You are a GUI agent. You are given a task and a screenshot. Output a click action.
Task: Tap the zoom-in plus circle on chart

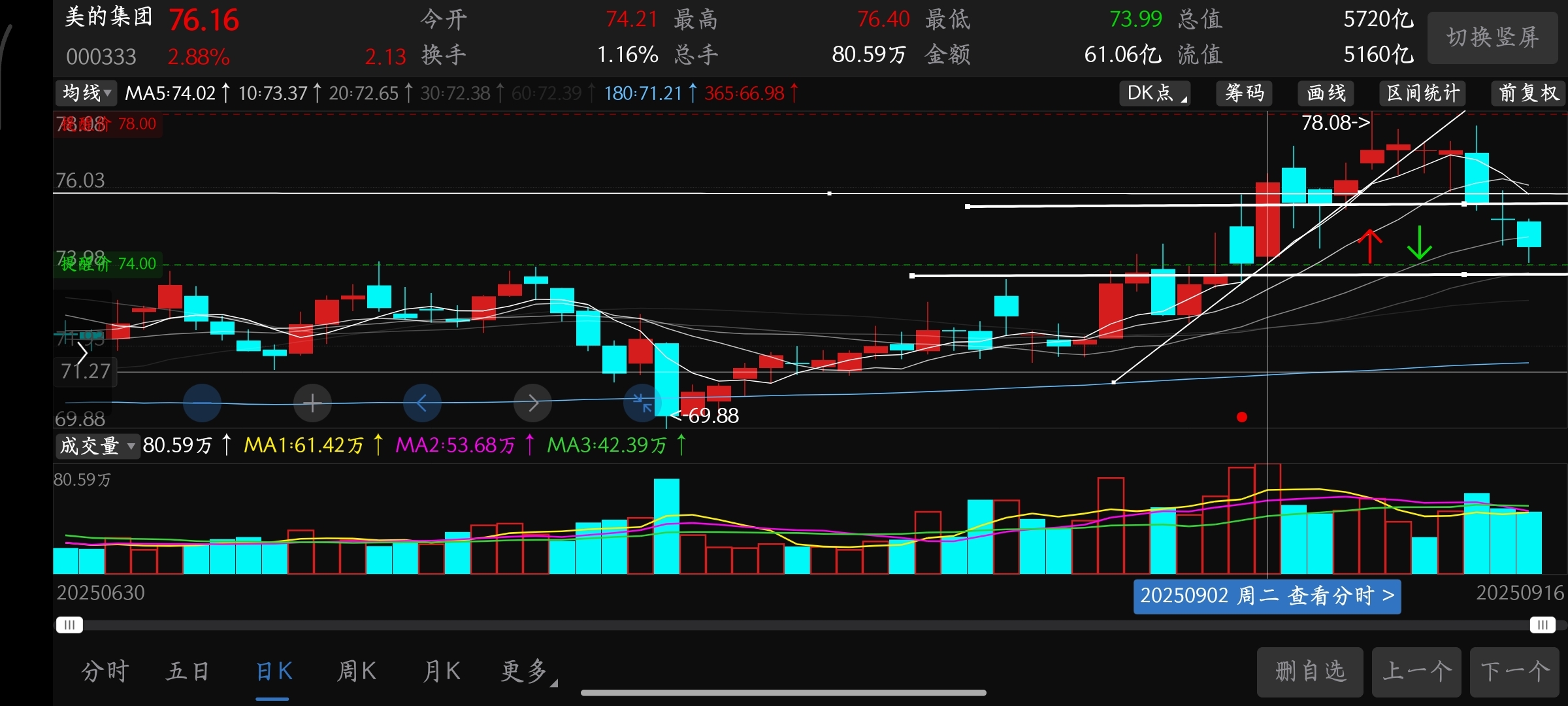tap(312, 403)
